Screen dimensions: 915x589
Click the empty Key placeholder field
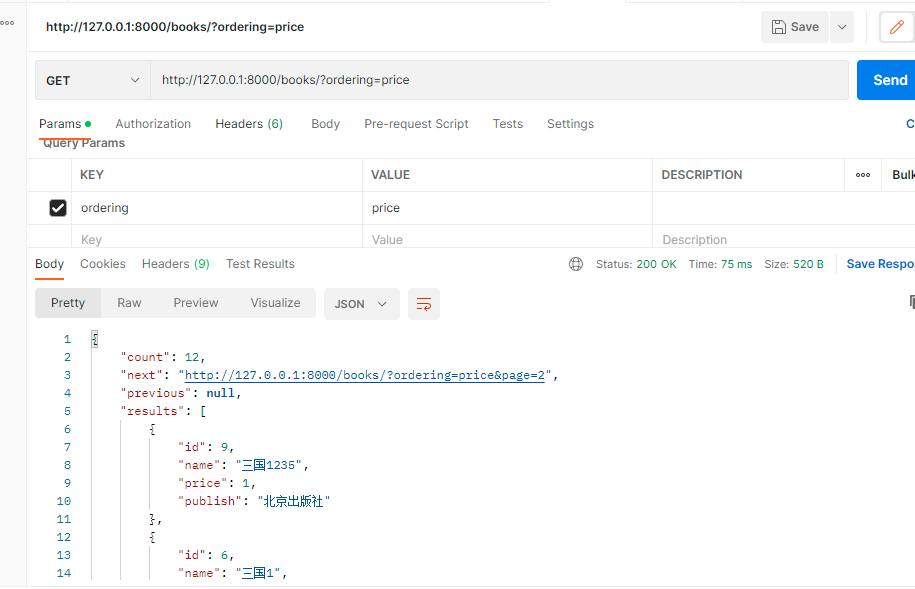click(216, 240)
